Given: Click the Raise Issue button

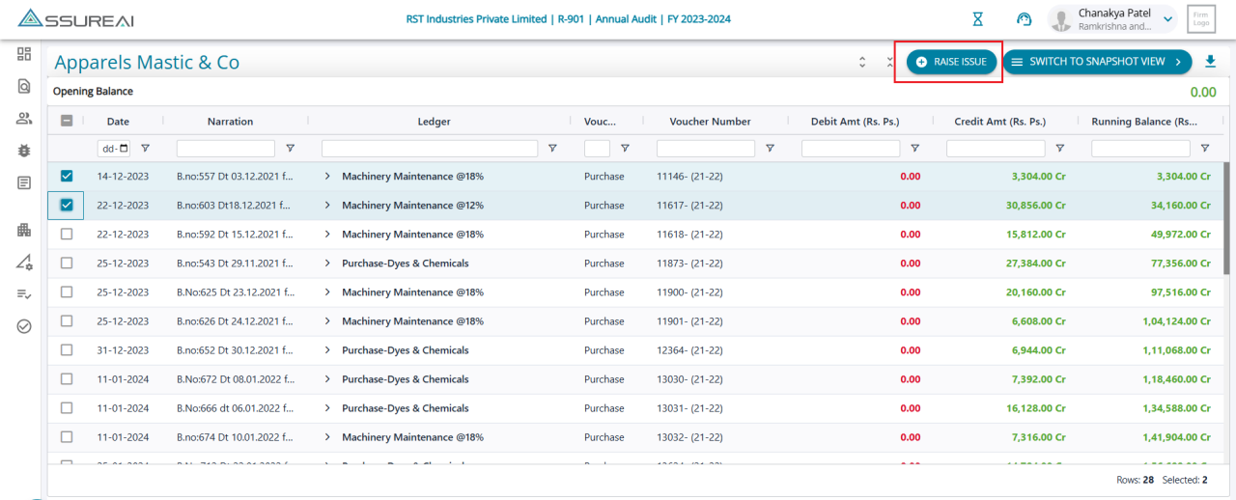Looking at the screenshot, I should pyautogui.click(x=951, y=62).
